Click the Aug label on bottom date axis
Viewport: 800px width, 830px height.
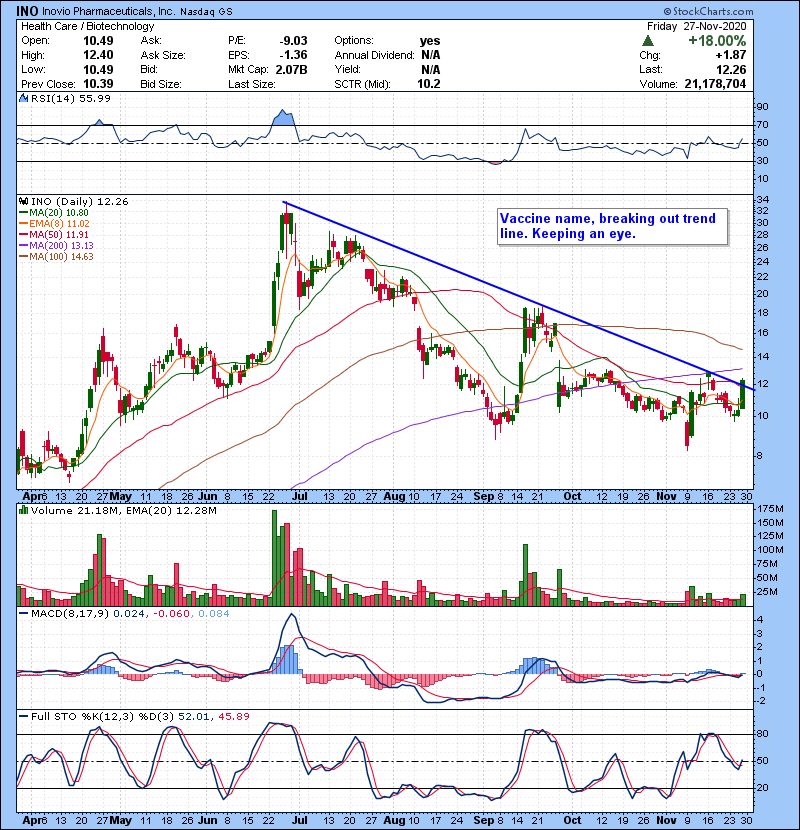point(394,820)
